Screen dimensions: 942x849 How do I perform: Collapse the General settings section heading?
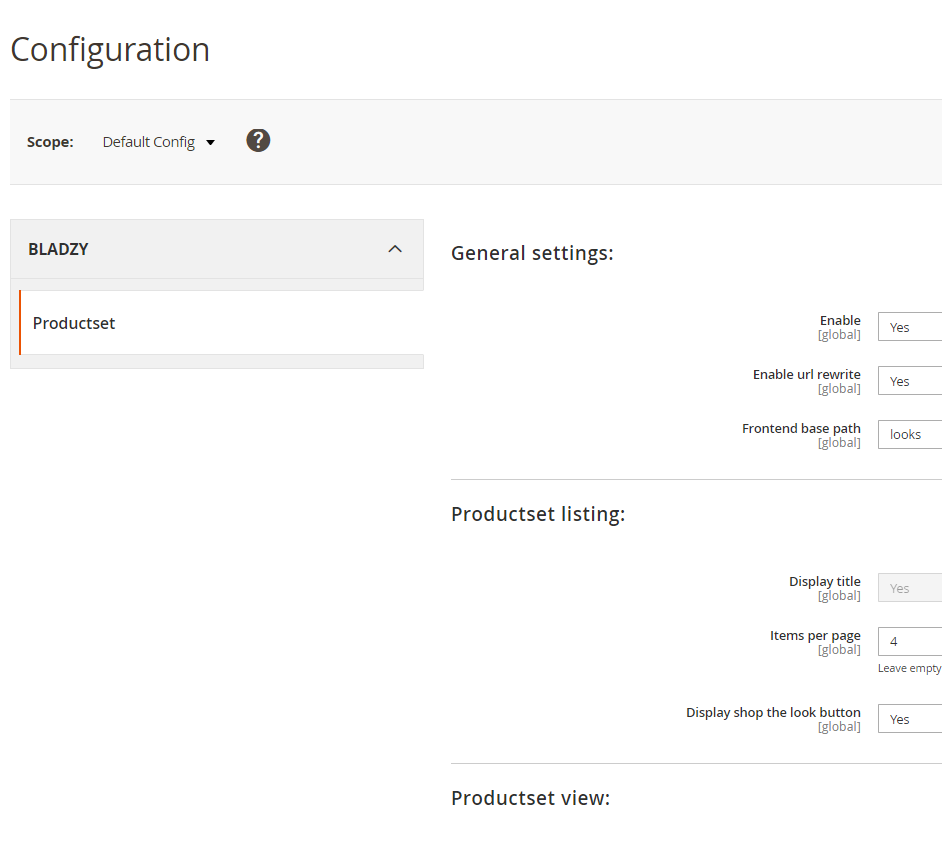[x=532, y=253]
